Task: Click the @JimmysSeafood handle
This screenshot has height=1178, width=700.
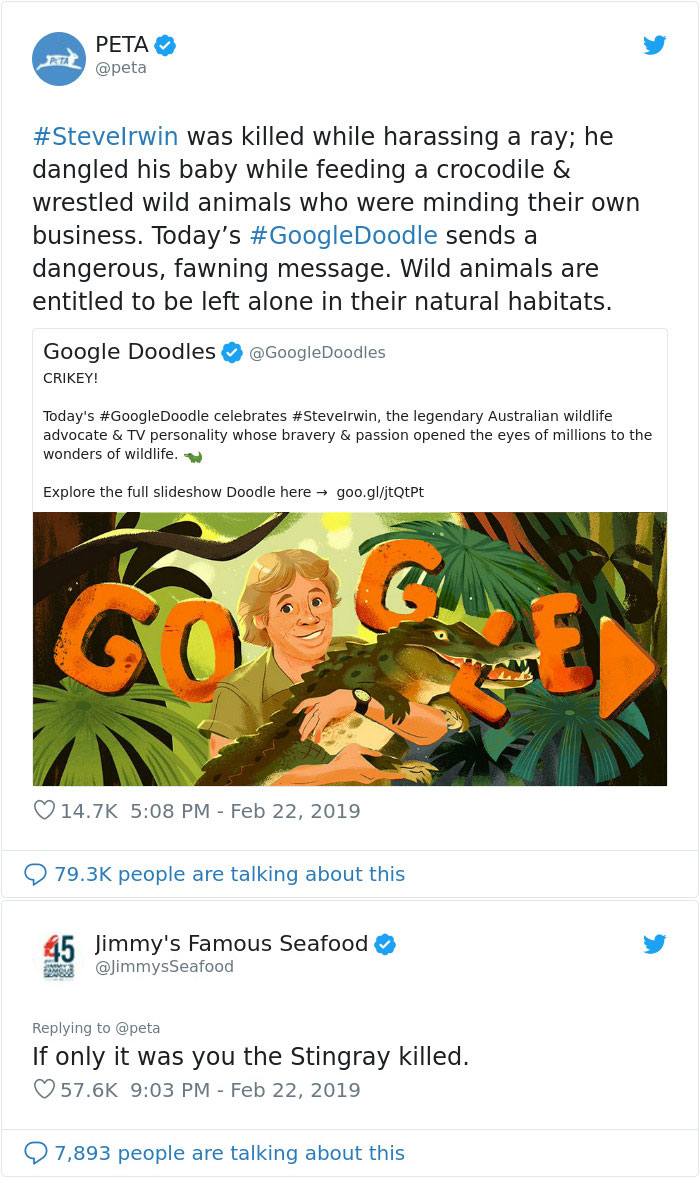Action: pos(164,966)
